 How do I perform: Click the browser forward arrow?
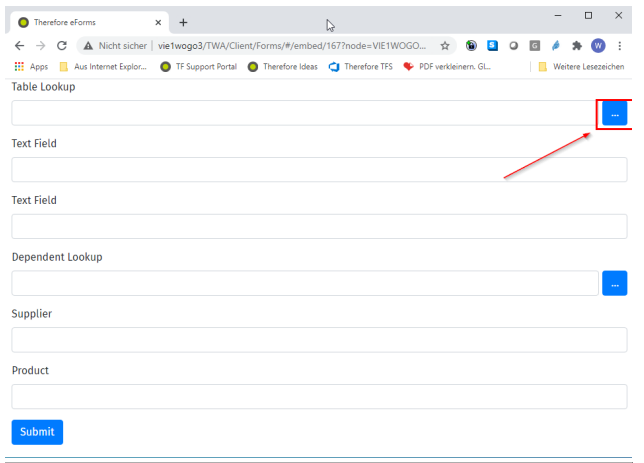(40, 46)
